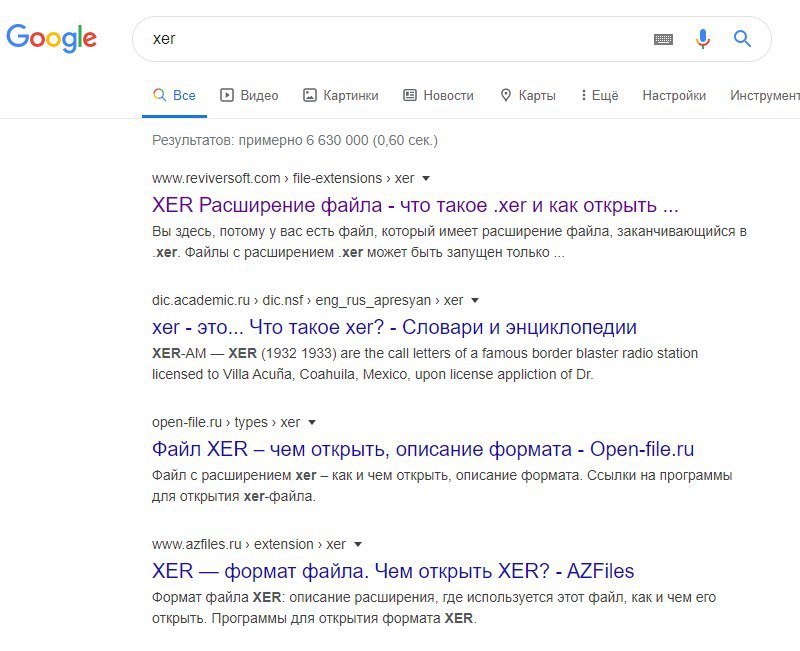Screen dimensions: 800x651
Task: Click the open-file.ru breadcrumb URL
Action: pos(226,422)
